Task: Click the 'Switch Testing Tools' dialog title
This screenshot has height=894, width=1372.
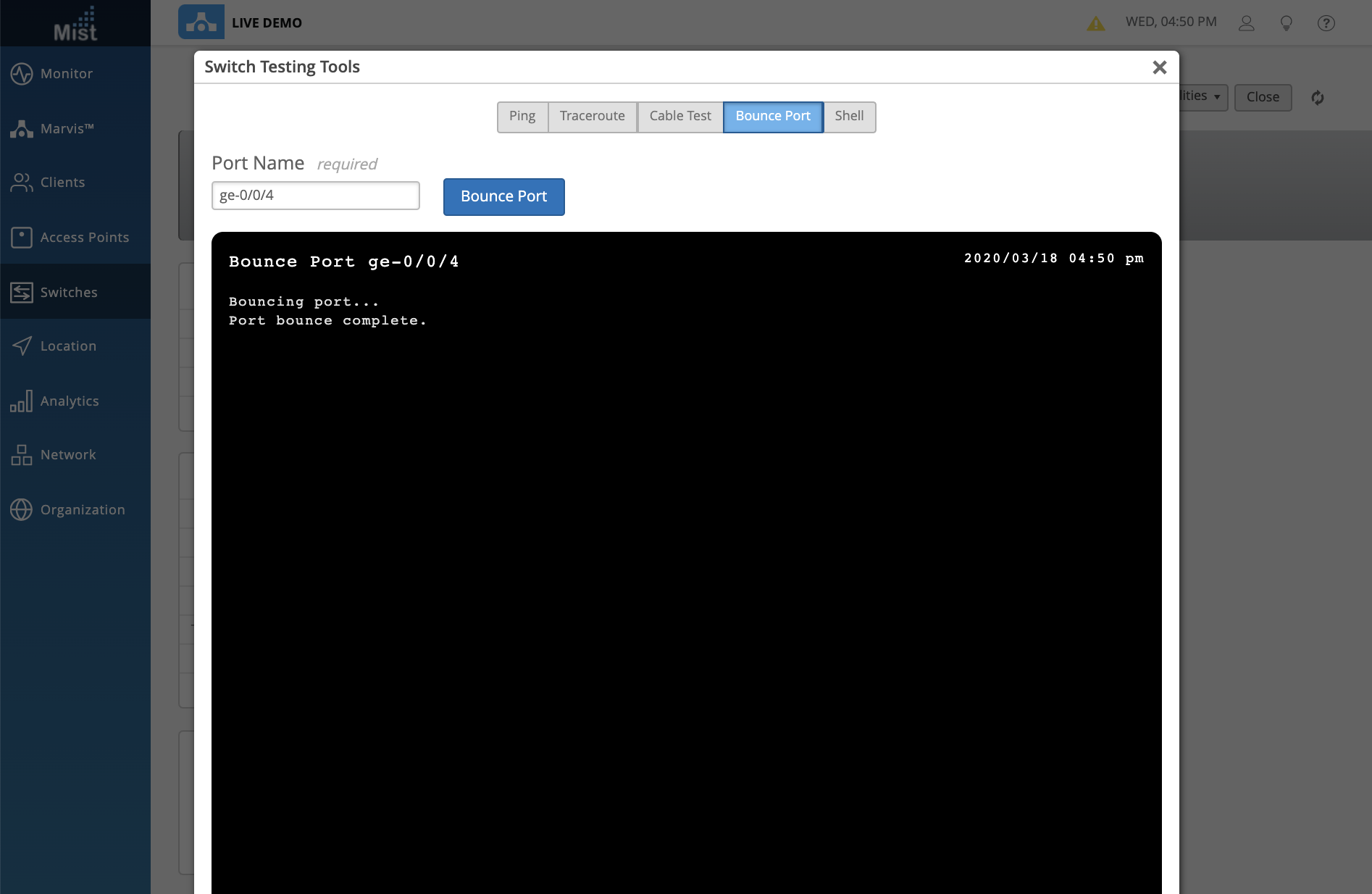Action: tap(282, 67)
